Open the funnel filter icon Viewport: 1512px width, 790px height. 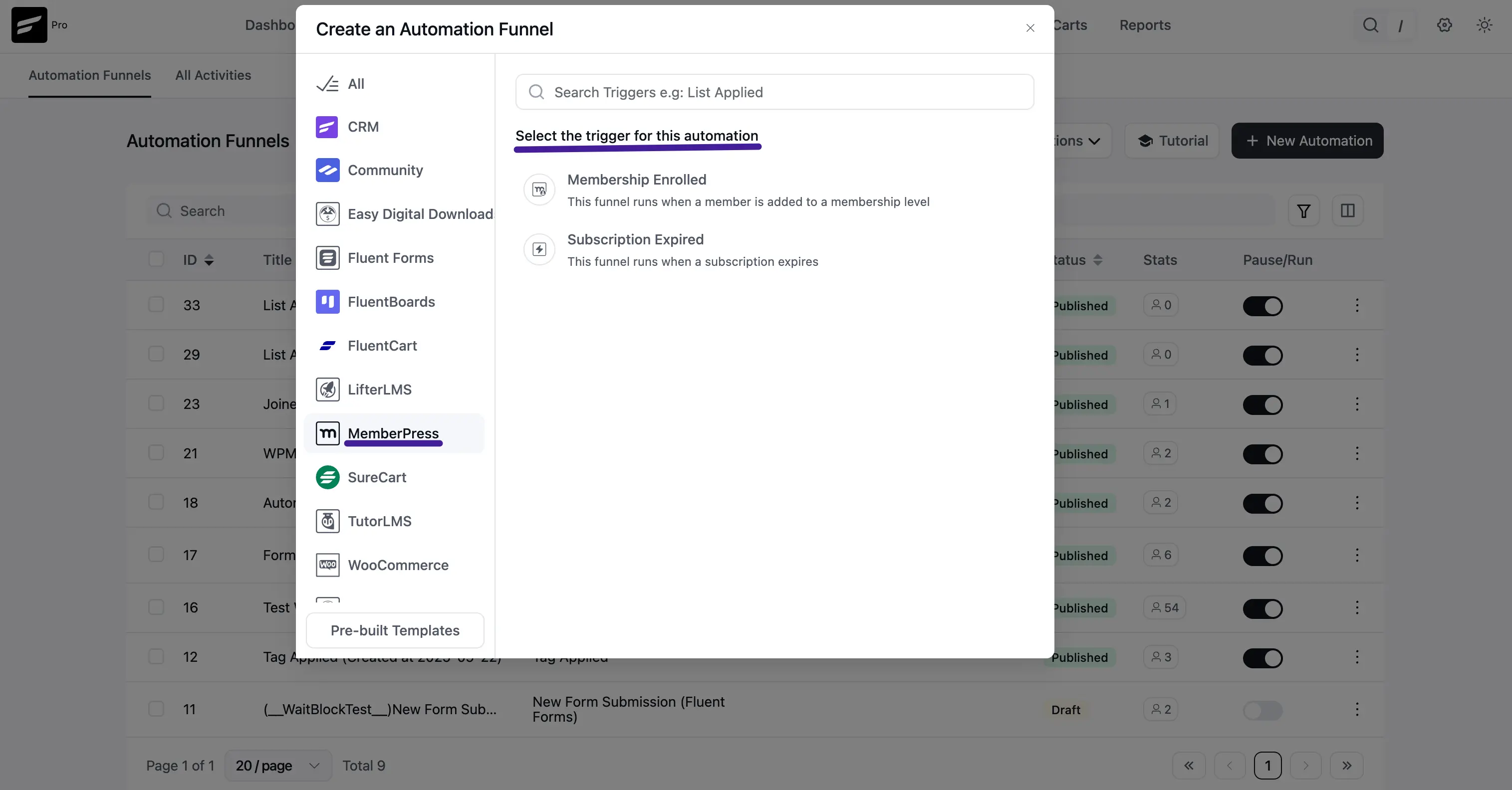click(1303, 210)
